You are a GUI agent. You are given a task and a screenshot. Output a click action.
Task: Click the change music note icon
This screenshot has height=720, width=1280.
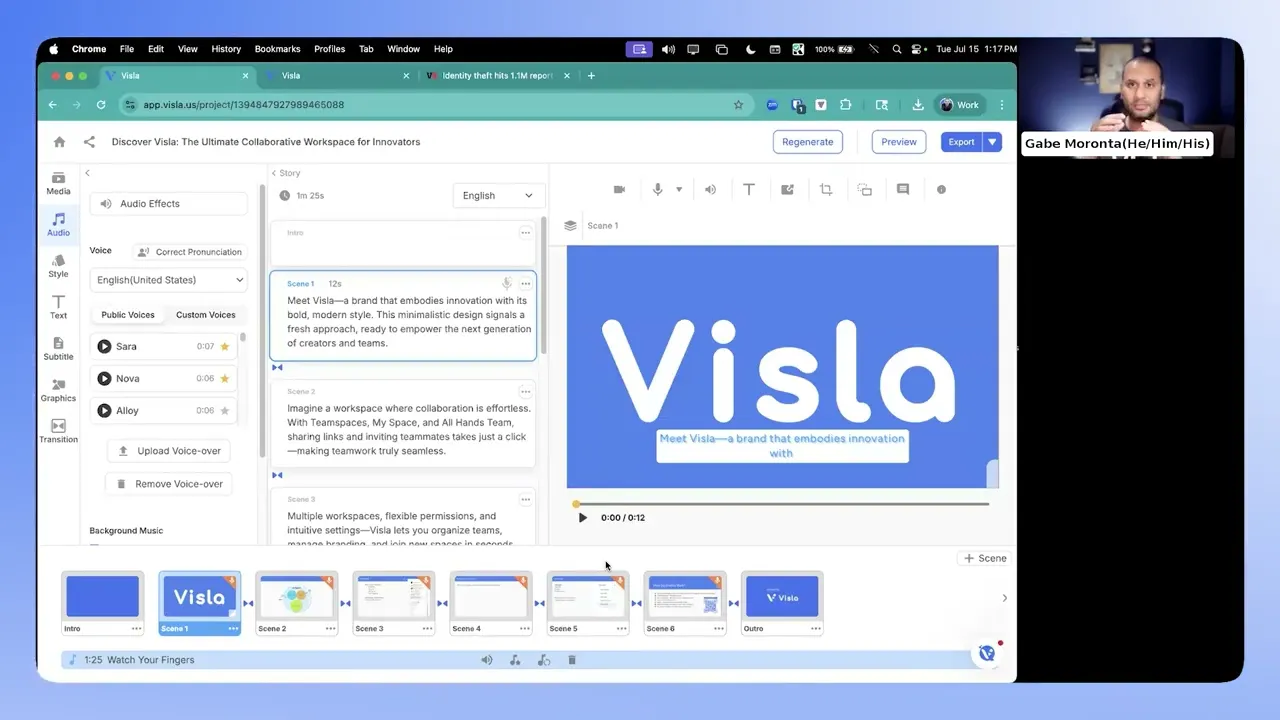[515, 660]
